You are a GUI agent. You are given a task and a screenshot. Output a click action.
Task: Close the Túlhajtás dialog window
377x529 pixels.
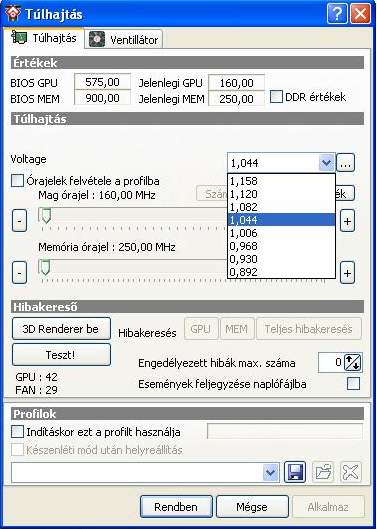360,13
